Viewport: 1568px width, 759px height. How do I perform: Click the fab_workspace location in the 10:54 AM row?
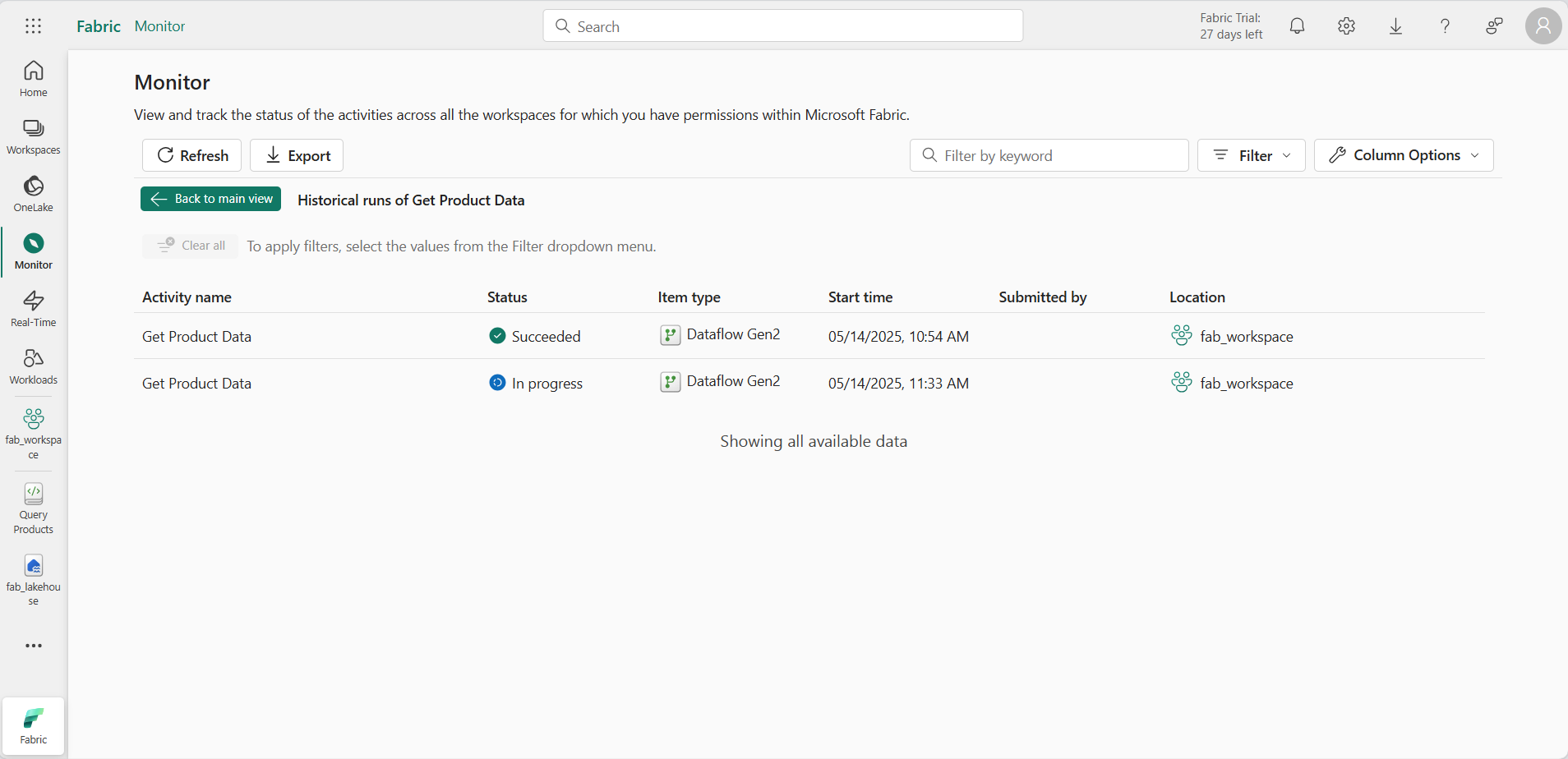1247,337
